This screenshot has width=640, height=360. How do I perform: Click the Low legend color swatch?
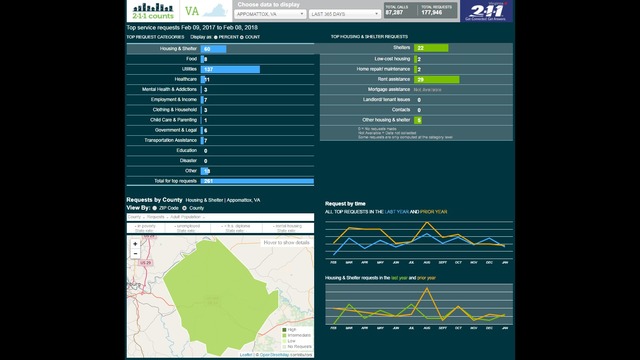[x=284, y=341]
